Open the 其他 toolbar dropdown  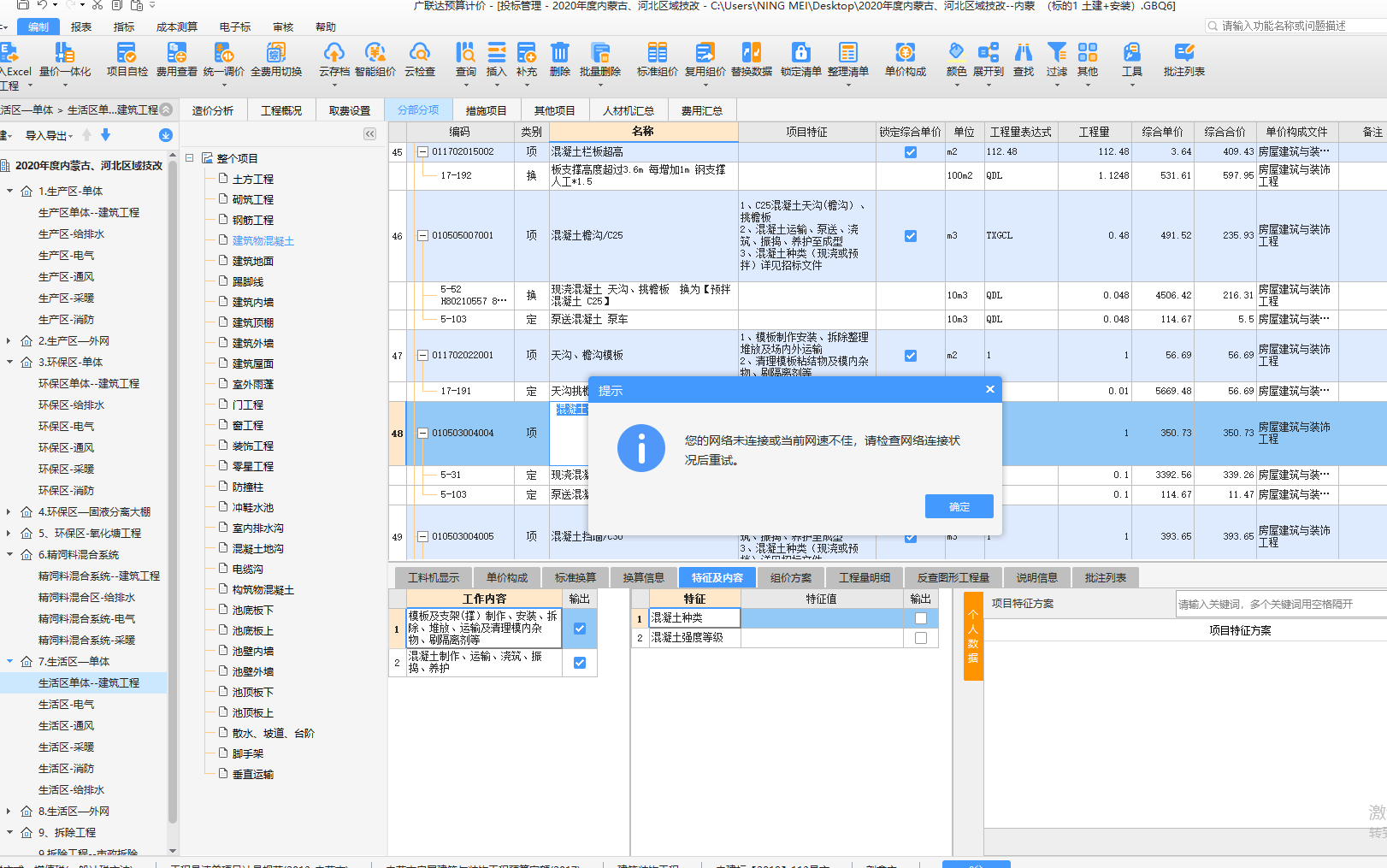[x=1088, y=59]
